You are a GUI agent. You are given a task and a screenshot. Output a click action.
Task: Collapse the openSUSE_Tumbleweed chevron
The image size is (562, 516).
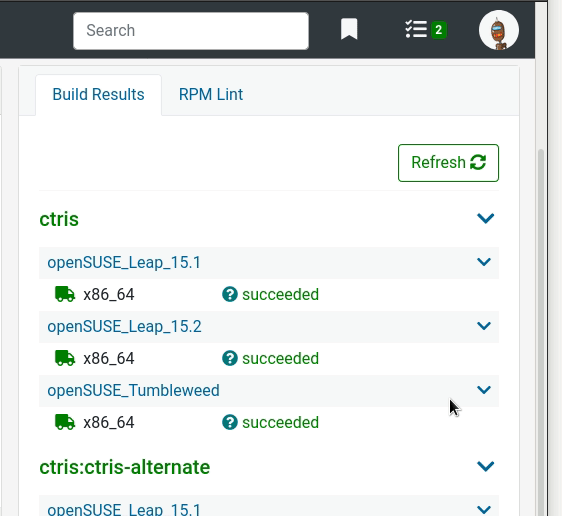[x=484, y=390]
